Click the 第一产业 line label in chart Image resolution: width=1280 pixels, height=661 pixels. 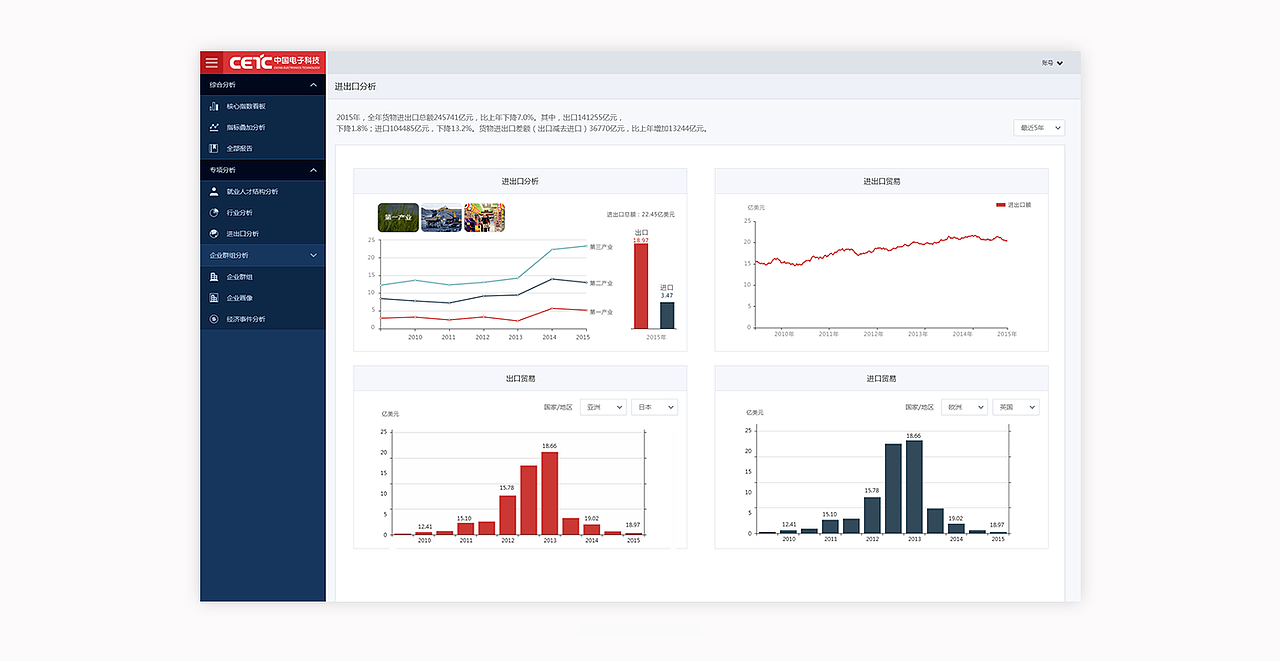[601, 311]
